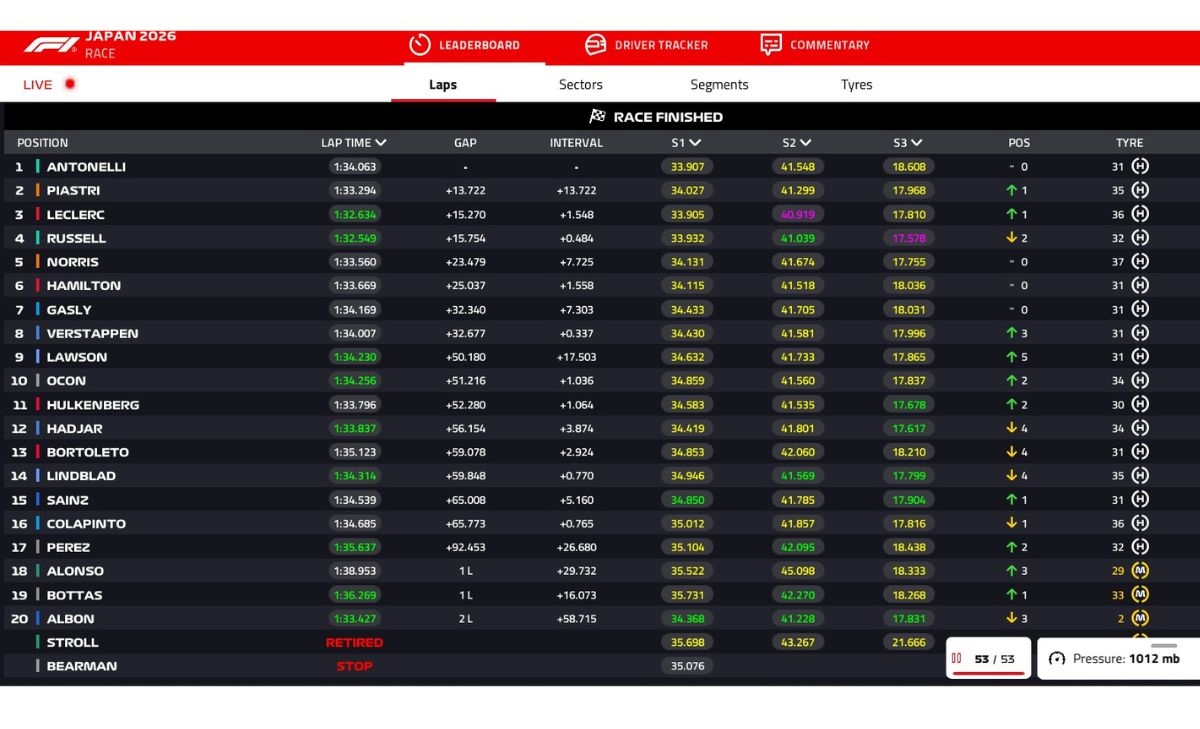Image resolution: width=1200 pixels, height=729 pixels.
Task: Open the S3 sector column dropdown
Action: 917,143
